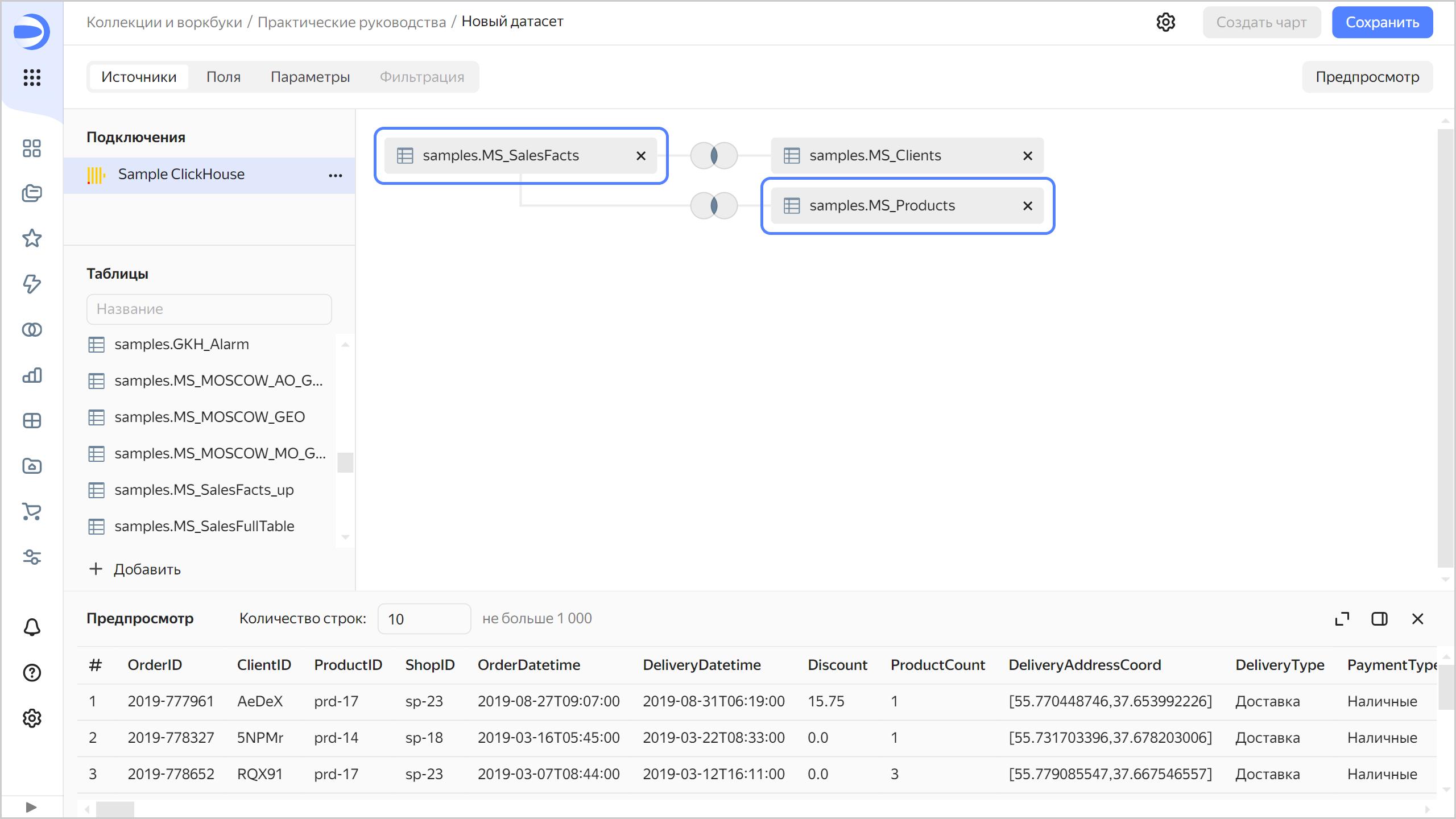
Task: Click Добавить to add a connection
Action: click(135, 569)
